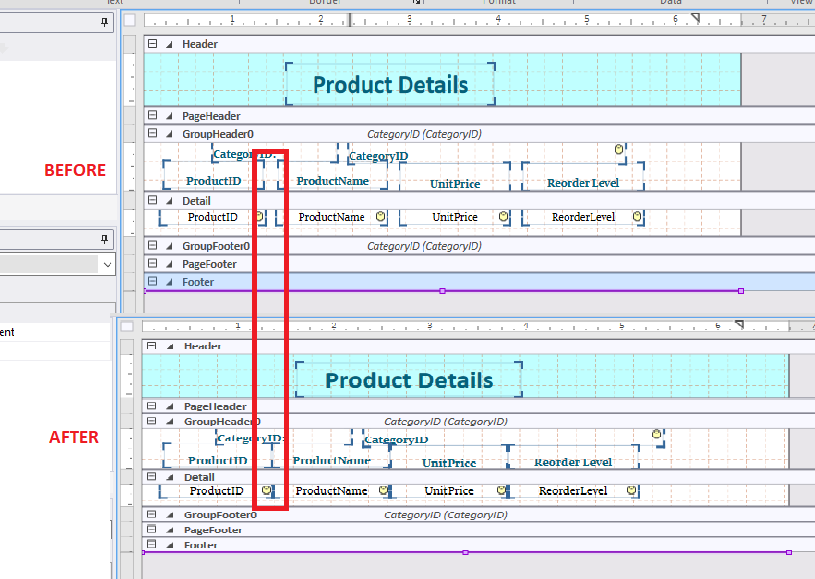Collapse GroupFooter0 in the upper designer
815x579 pixels.
click(152, 245)
